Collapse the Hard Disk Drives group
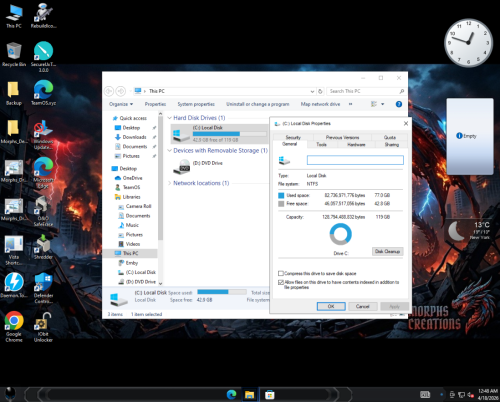The height and width of the screenshot is (402, 500). [169, 118]
